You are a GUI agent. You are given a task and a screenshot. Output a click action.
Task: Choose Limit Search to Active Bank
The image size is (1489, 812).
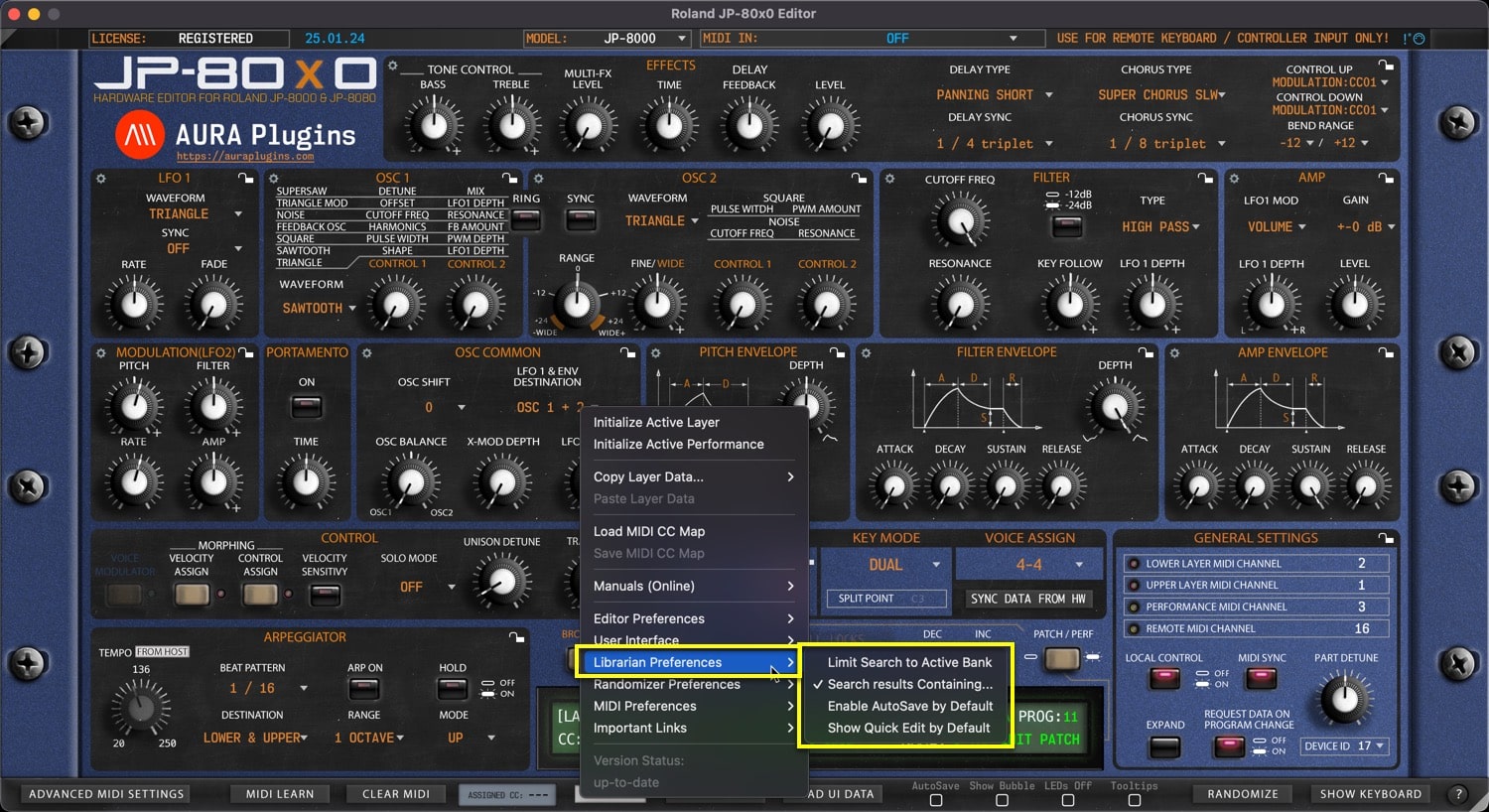click(909, 662)
